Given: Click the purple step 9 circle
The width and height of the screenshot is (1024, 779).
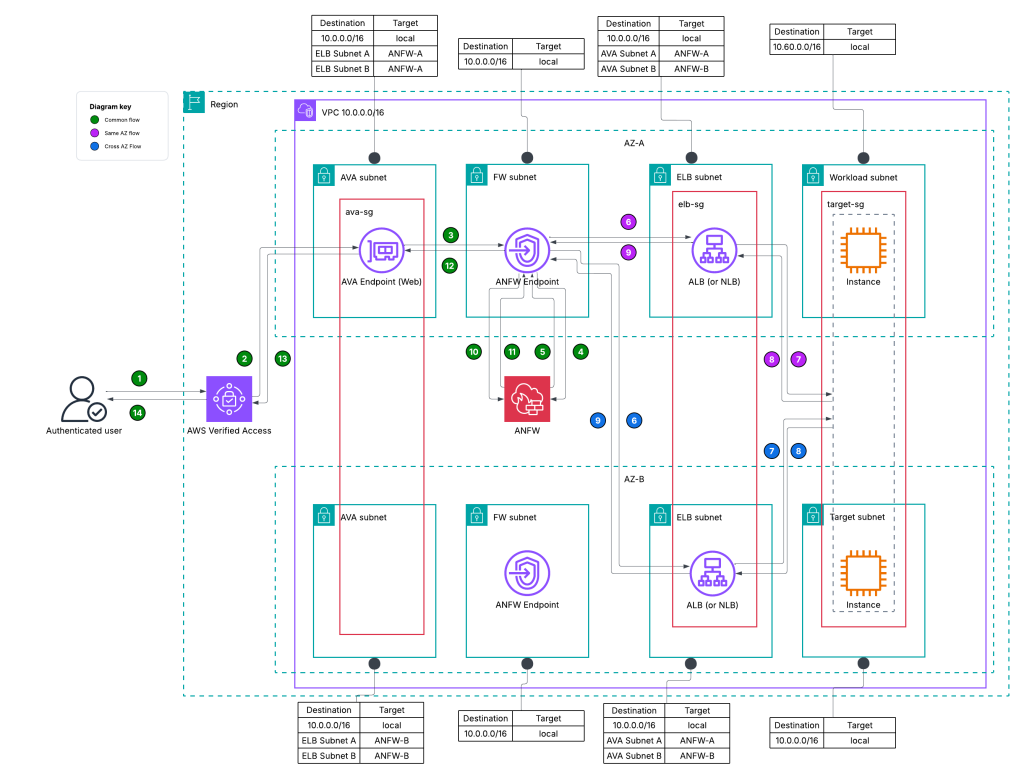Looking at the screenshot, I should [x=628, y=252].
